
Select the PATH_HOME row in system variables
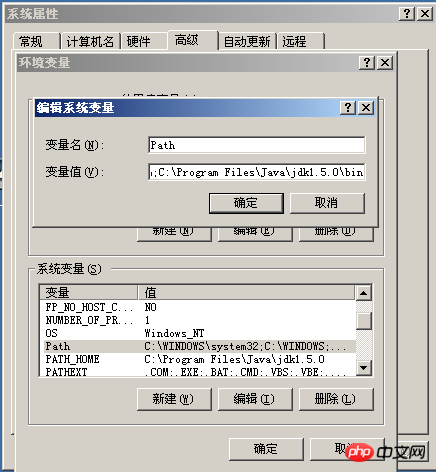(x=197, y=359)
